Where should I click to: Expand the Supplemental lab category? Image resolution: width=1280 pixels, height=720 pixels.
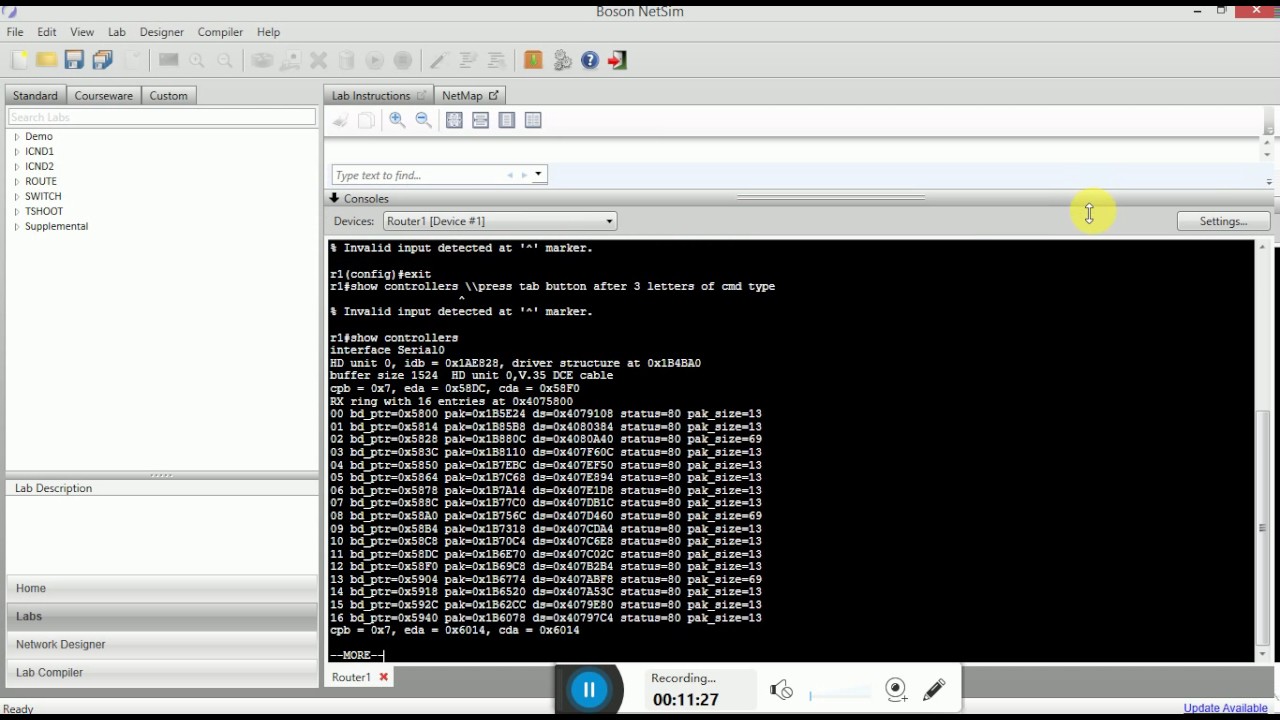[x=16, y=226]
